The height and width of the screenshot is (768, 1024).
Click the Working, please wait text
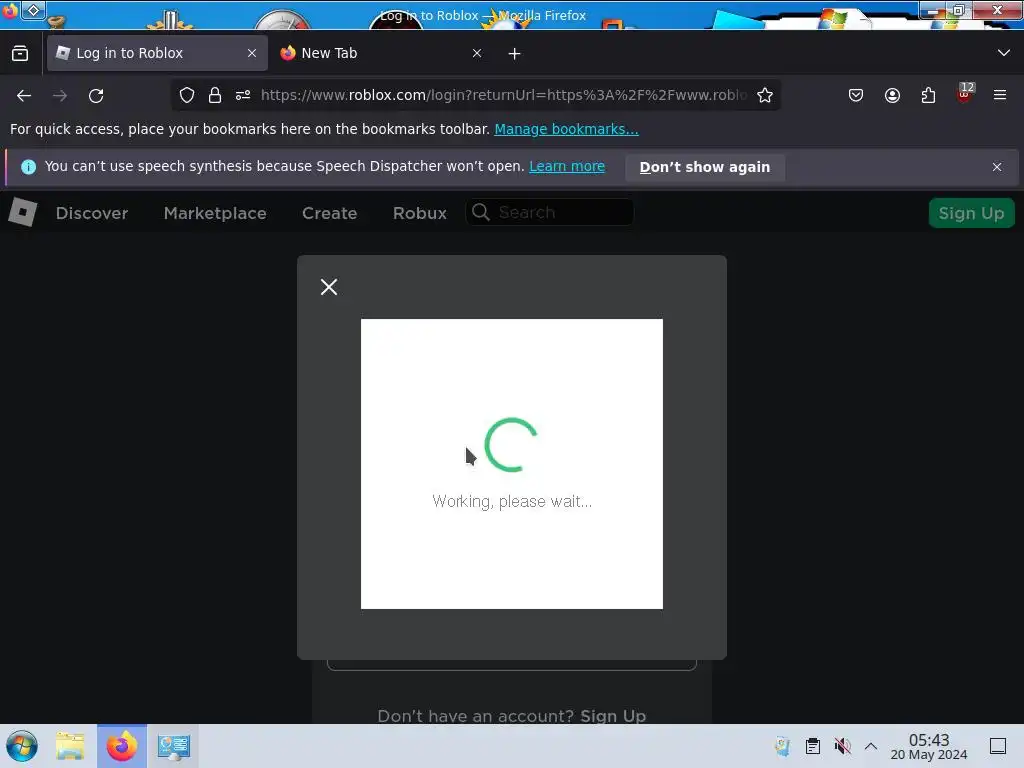pos(512,502)
